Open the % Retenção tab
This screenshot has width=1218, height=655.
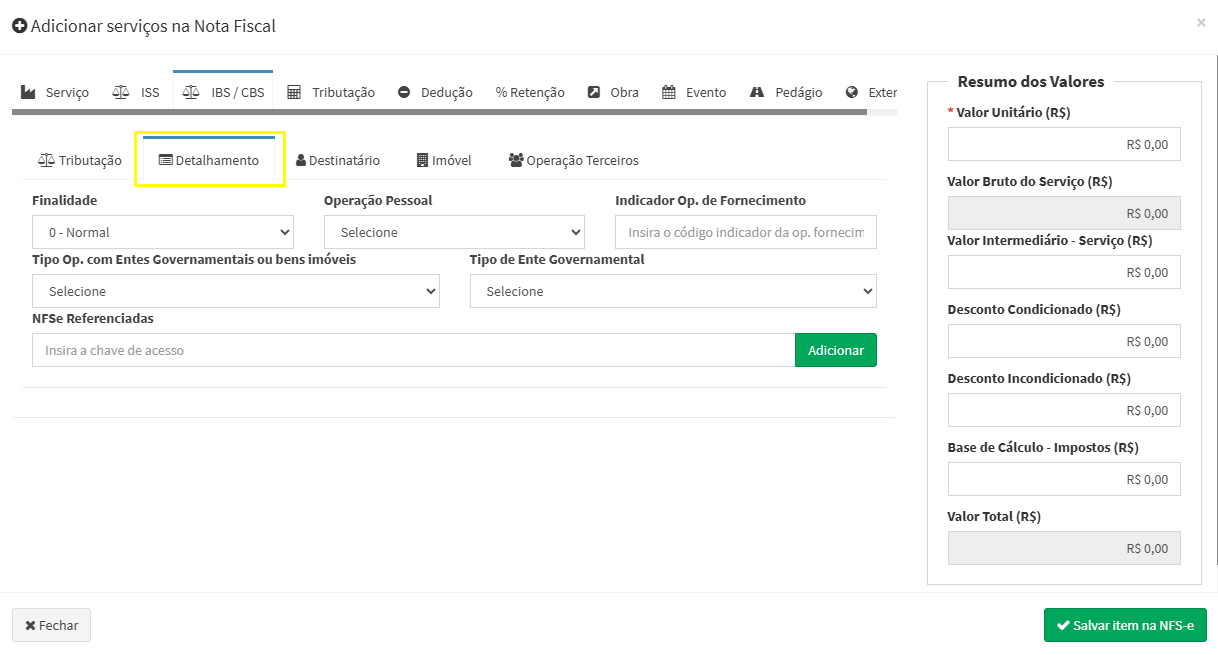530,92
